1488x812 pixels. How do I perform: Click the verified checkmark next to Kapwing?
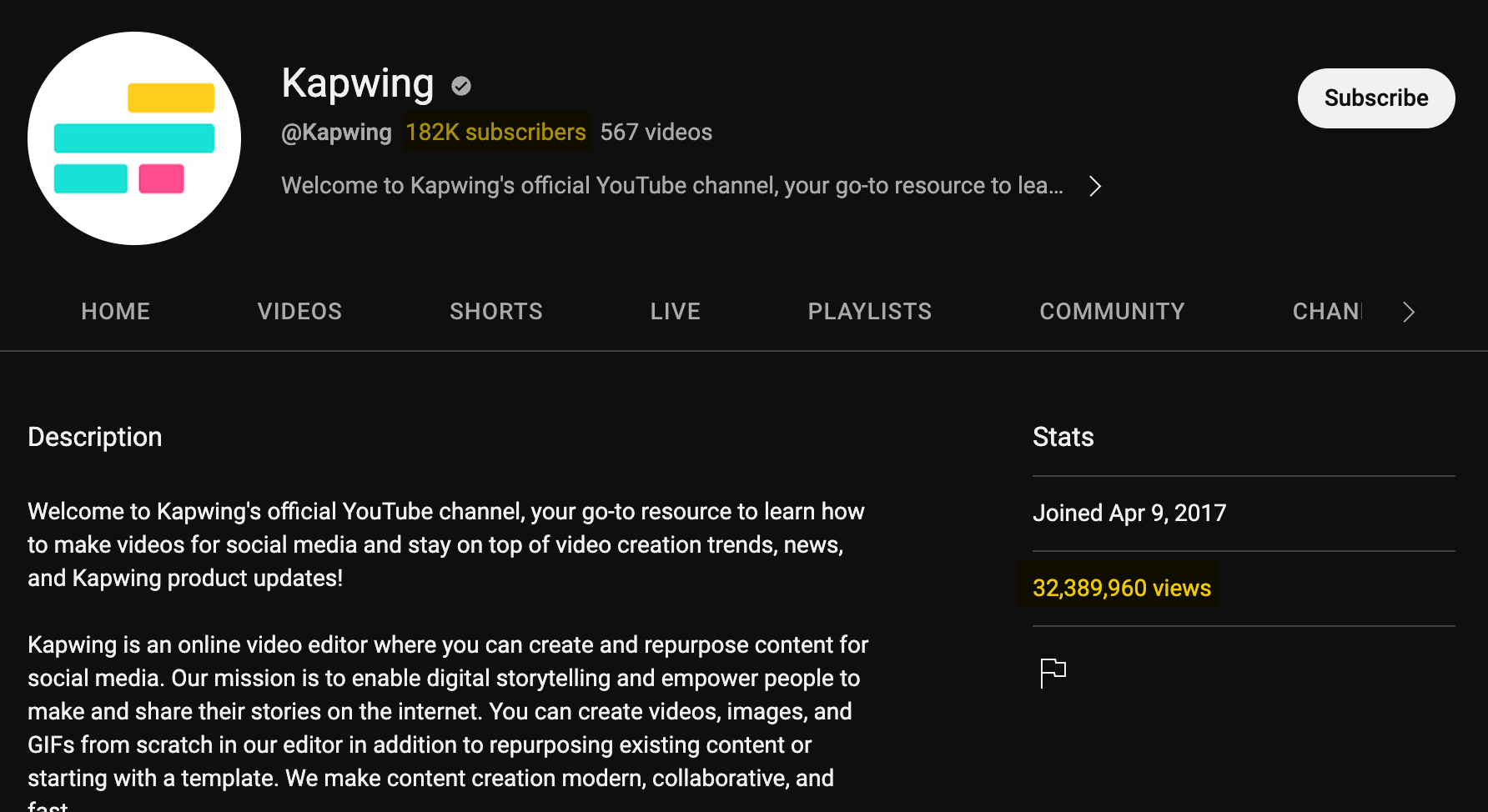tap(461, 85)
